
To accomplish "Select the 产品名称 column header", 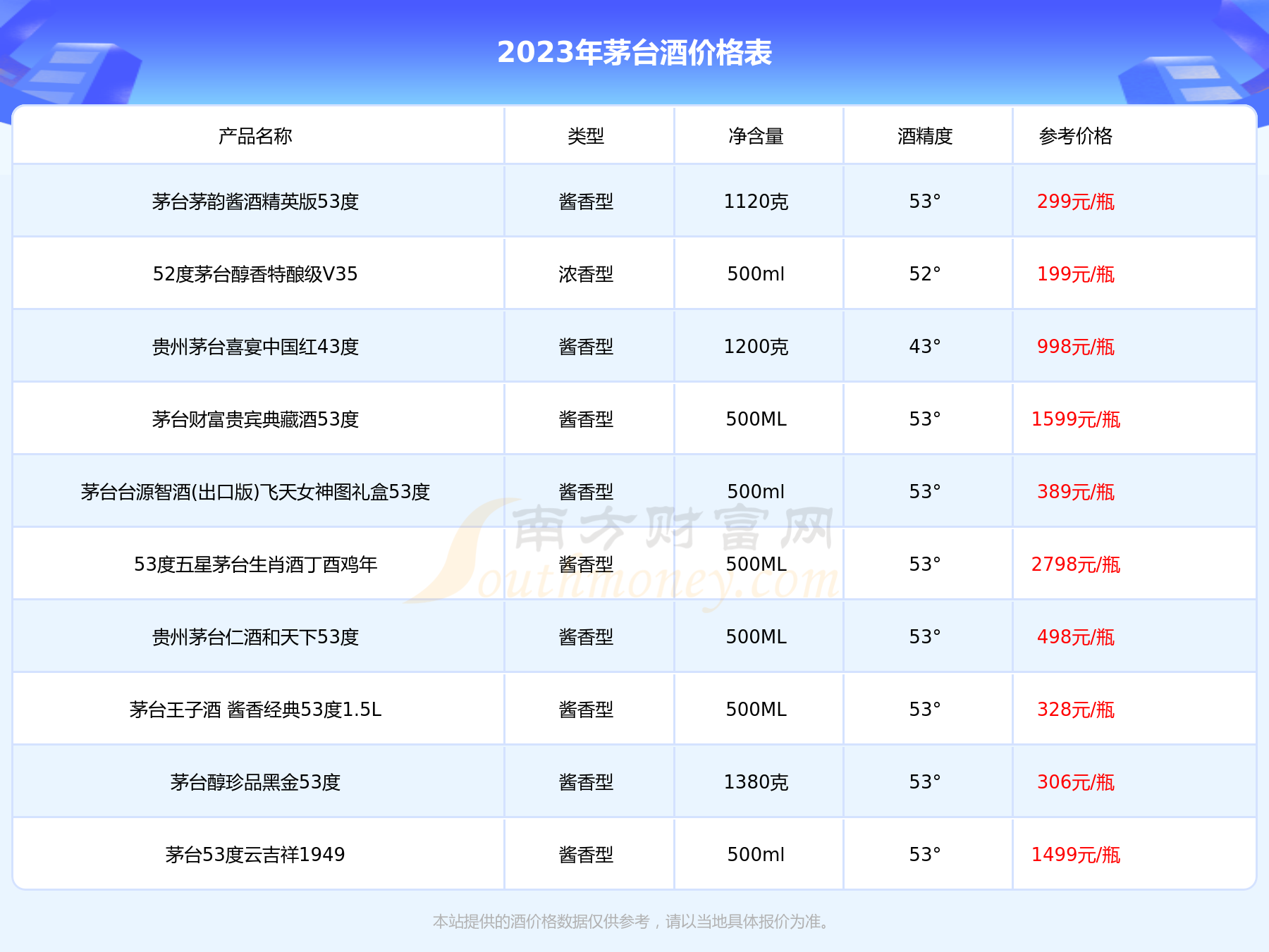I will [x=255, y=136].
